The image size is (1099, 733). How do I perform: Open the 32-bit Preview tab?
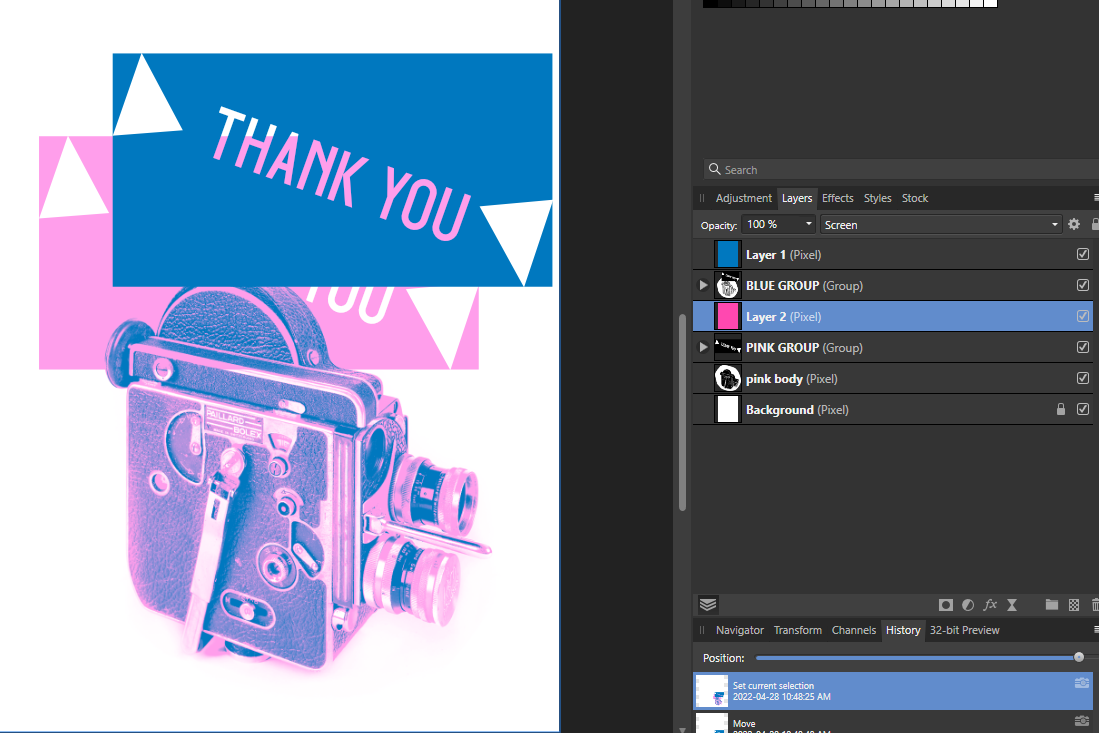tap(964, 630)
